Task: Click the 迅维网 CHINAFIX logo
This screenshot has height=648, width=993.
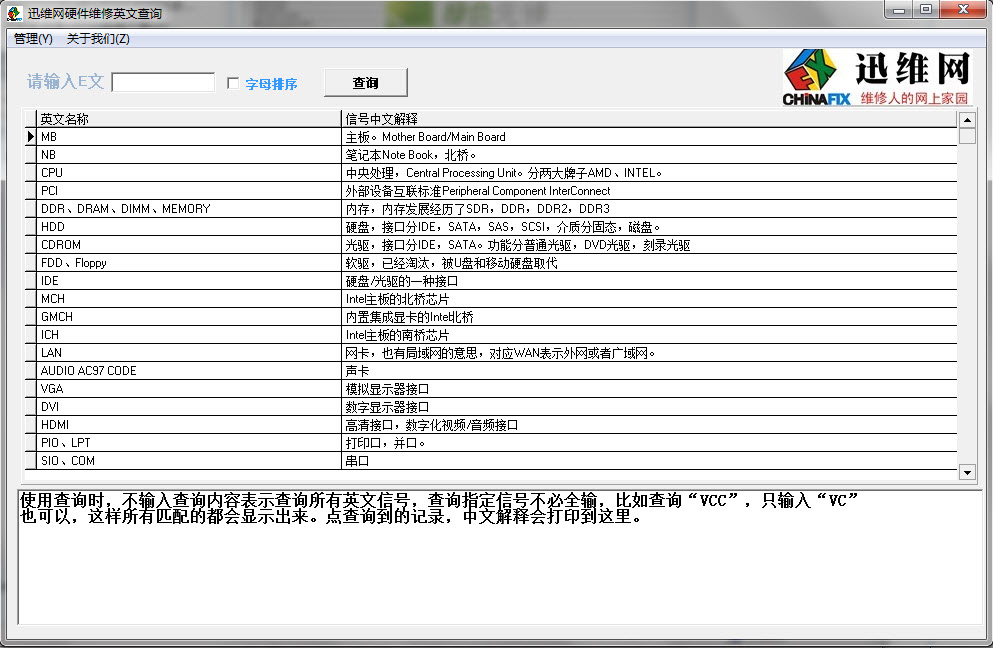Action: coord(876,77)
